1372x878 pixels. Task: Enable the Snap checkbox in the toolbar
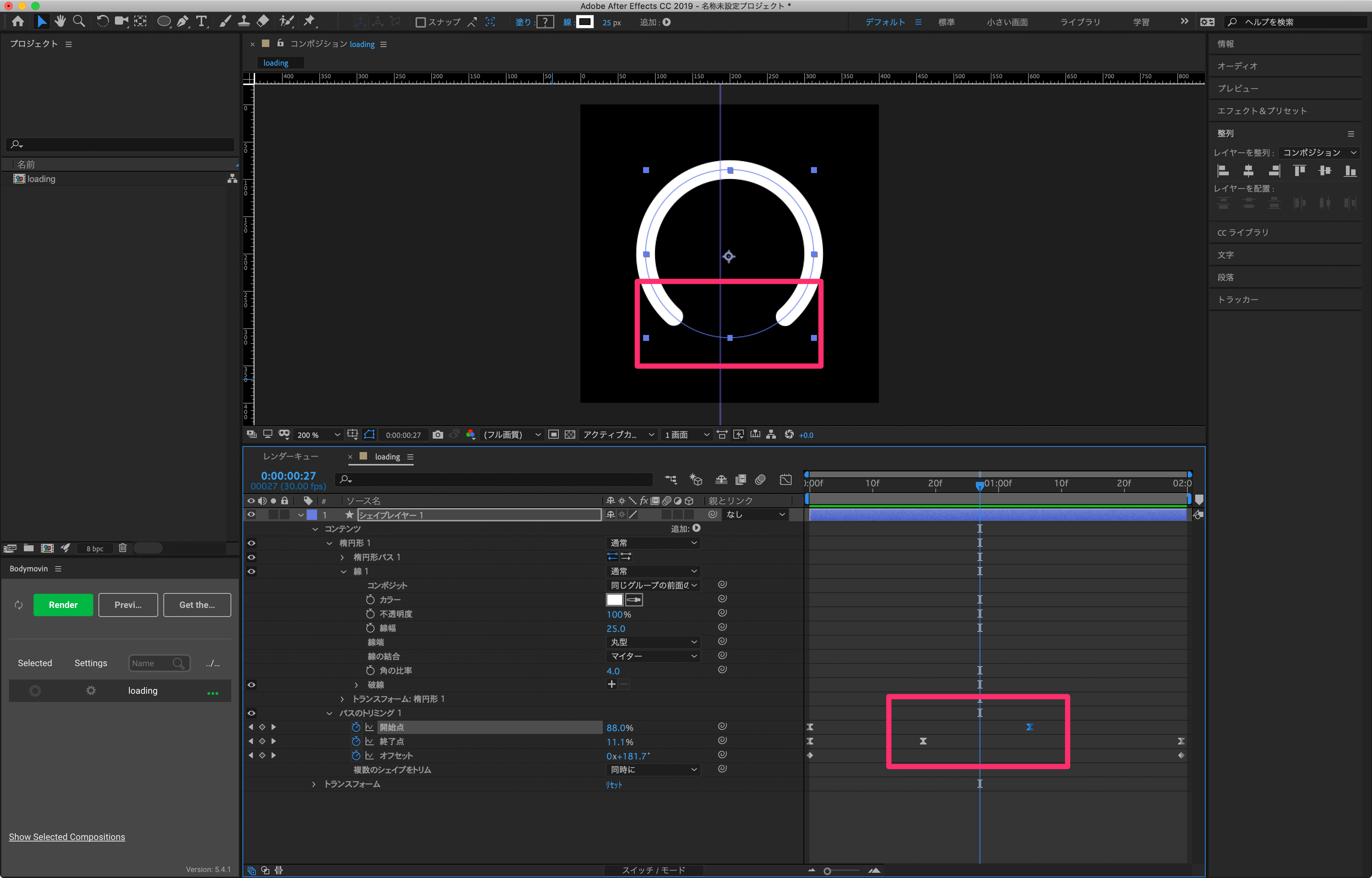point(421,22)
